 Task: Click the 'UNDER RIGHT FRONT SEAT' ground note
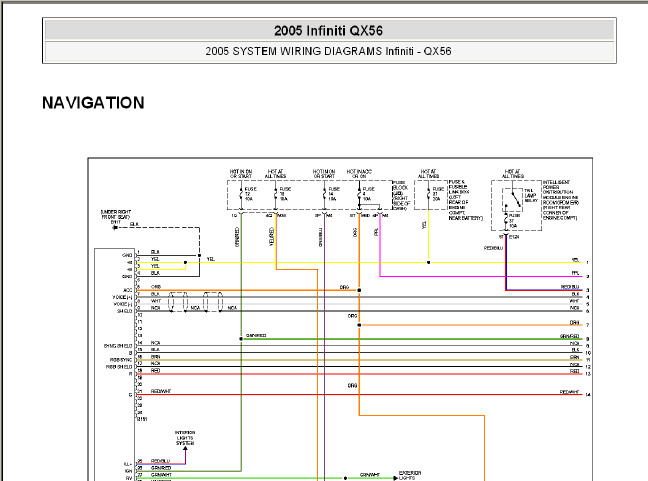[116, 214]
